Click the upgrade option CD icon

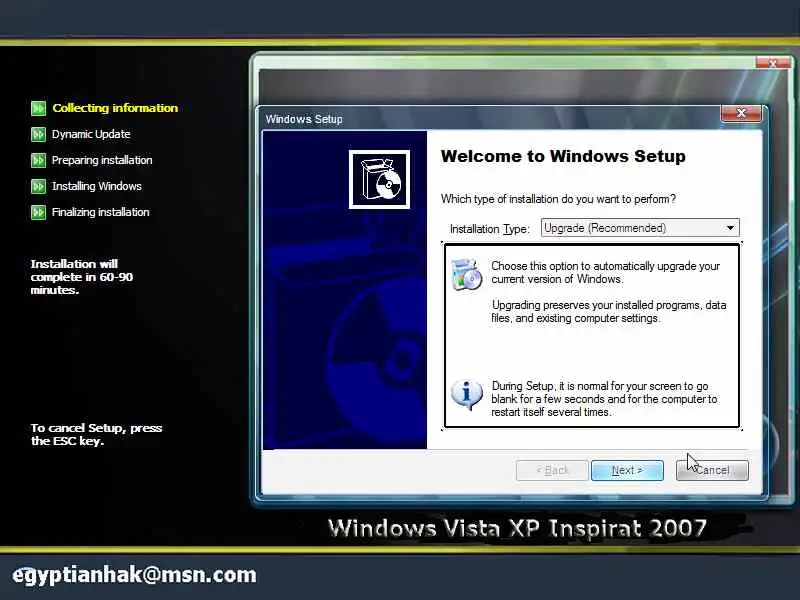pyautogui.click(x=466, y=274)
